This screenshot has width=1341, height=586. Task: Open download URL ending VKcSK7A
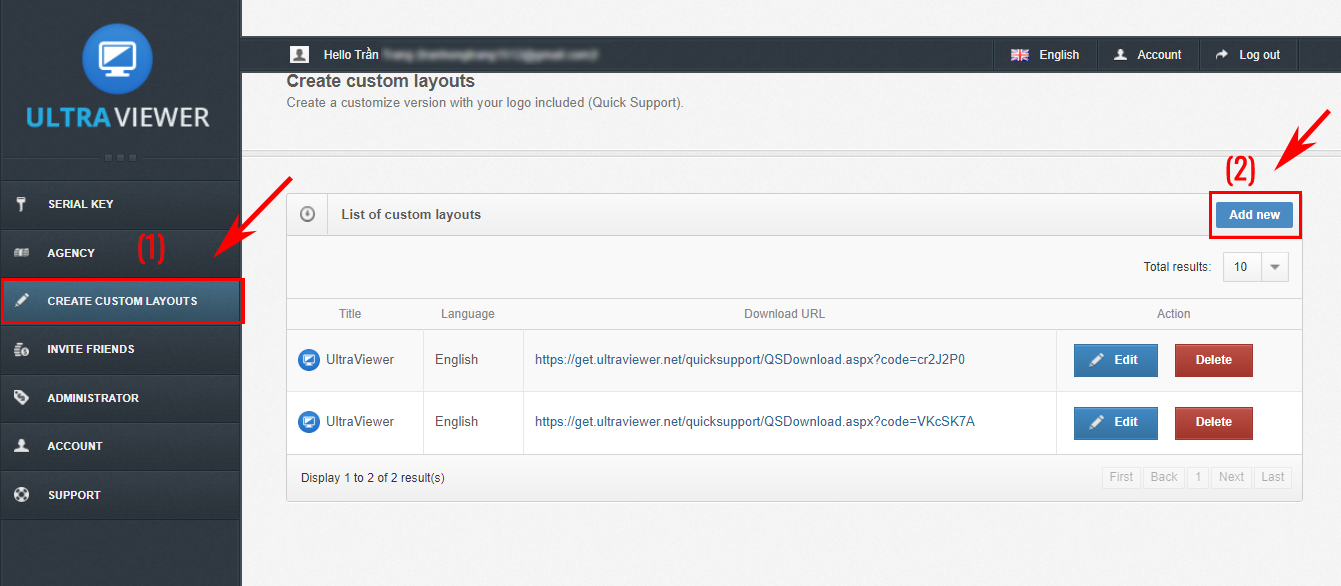click(x=755, y=422)
